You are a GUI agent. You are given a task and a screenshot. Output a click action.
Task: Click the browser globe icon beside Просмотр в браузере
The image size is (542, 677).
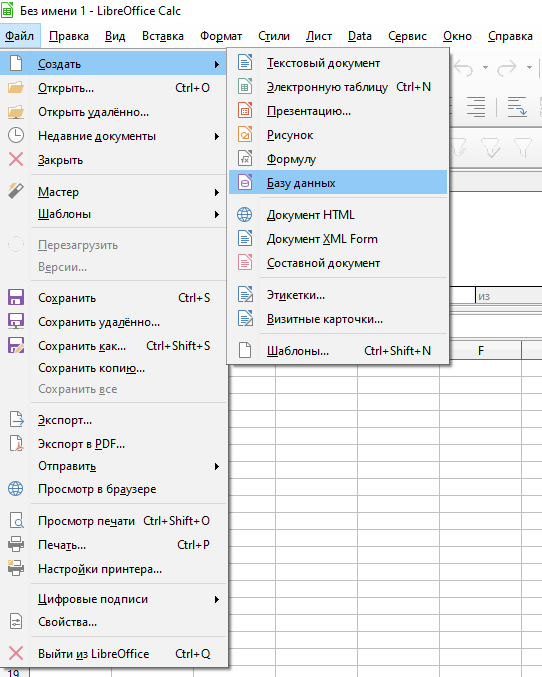point(16,489)
